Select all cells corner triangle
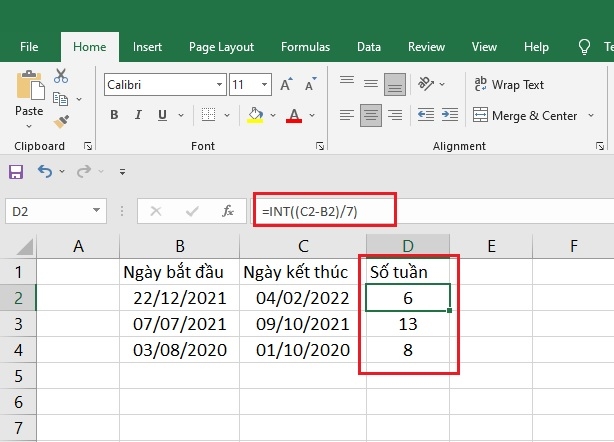The height and width of the screenshot is (442, 614). tap(25, 247)
